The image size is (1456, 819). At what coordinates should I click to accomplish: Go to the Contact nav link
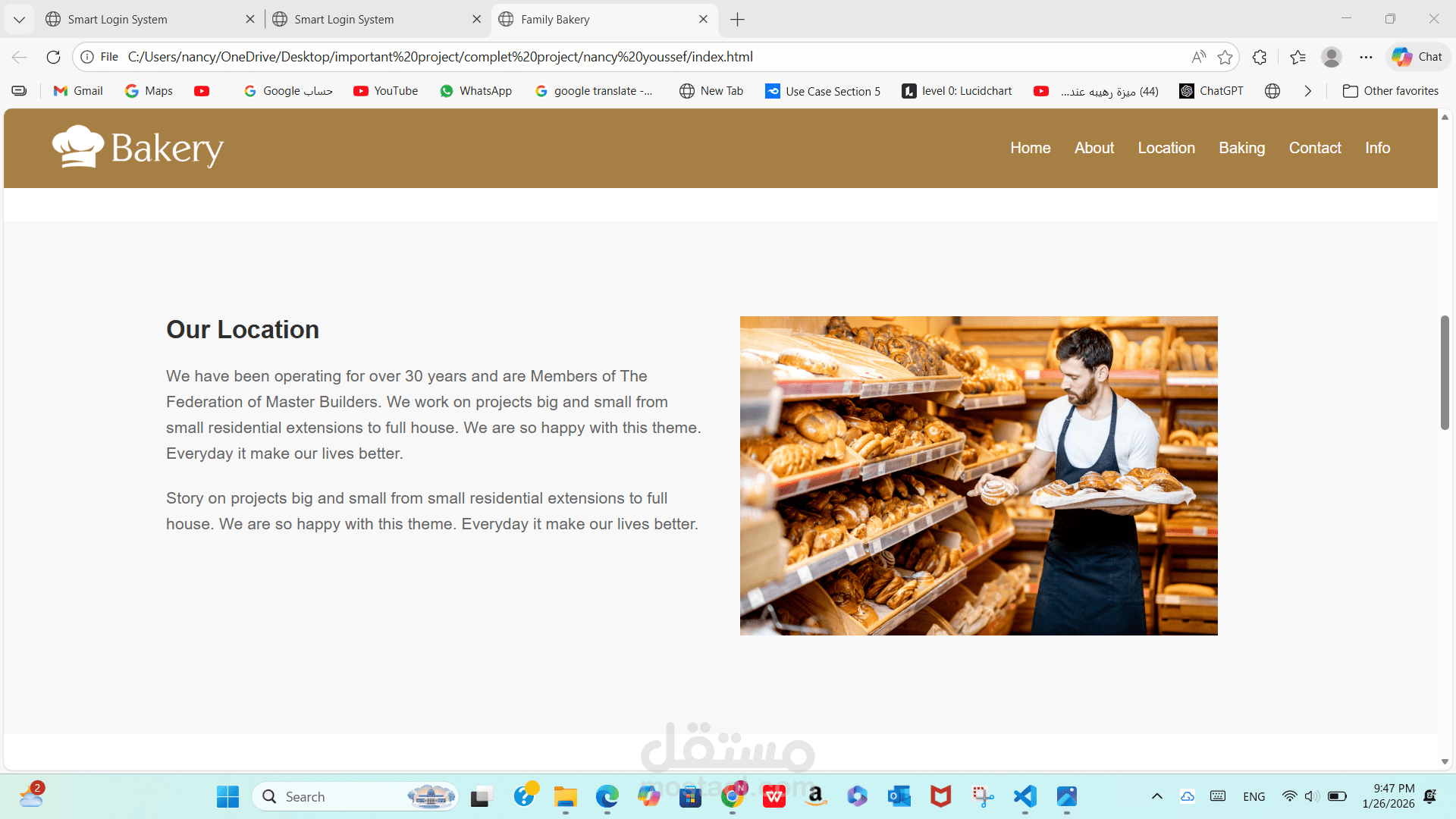point(1314,148)
